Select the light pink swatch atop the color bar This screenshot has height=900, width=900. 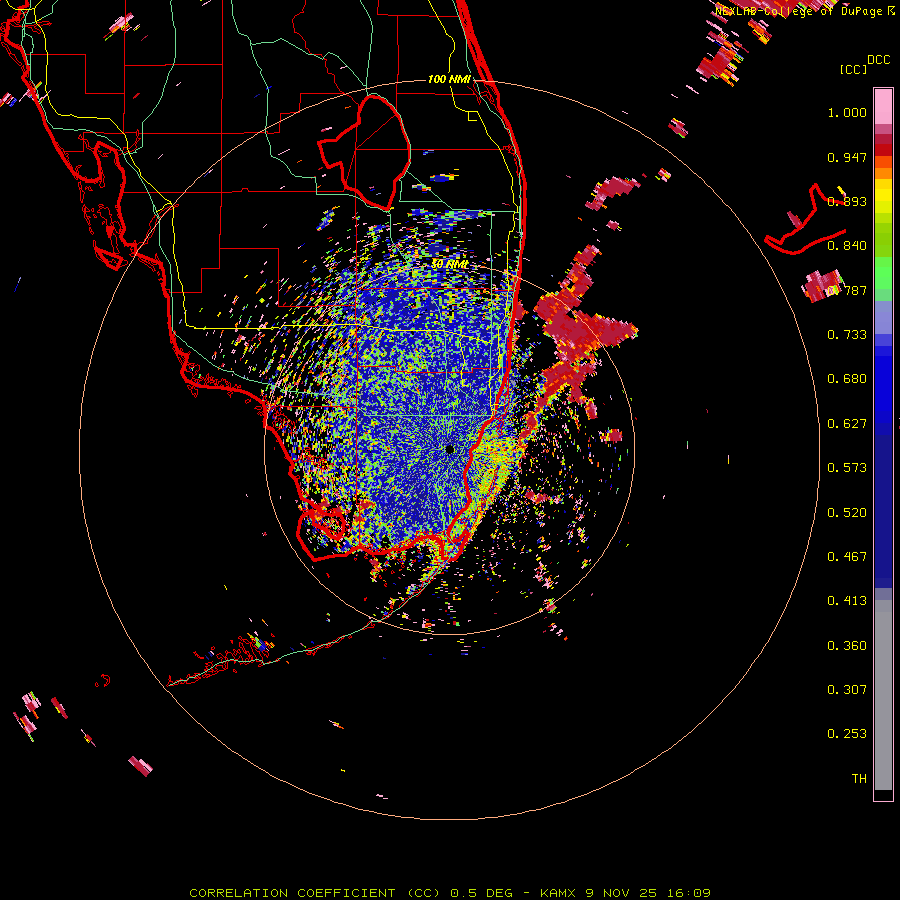pos(883,106)
